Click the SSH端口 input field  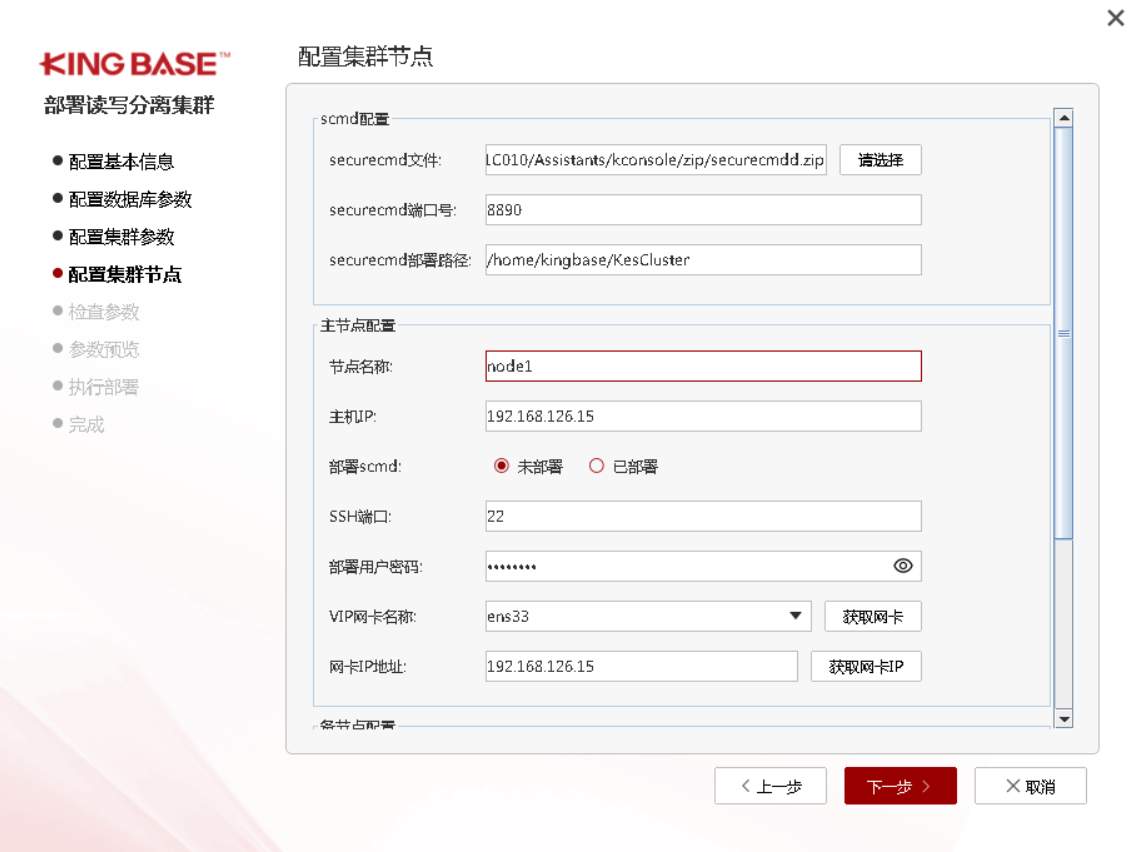tap(703, 516)
